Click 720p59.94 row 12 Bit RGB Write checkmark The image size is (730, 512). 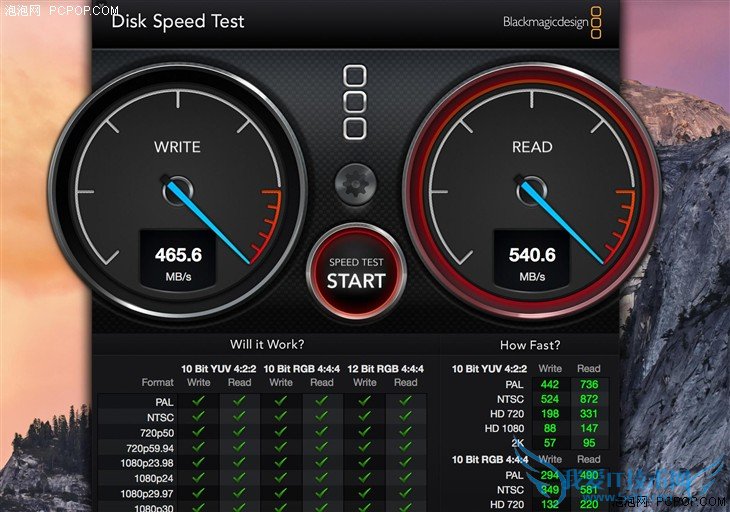[x=365, y=447]
